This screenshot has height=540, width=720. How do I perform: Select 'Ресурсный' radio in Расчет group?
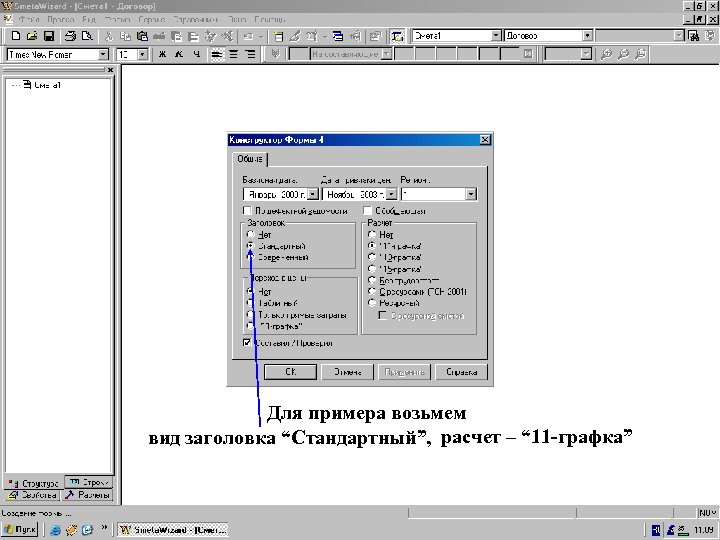coord(372,303)
